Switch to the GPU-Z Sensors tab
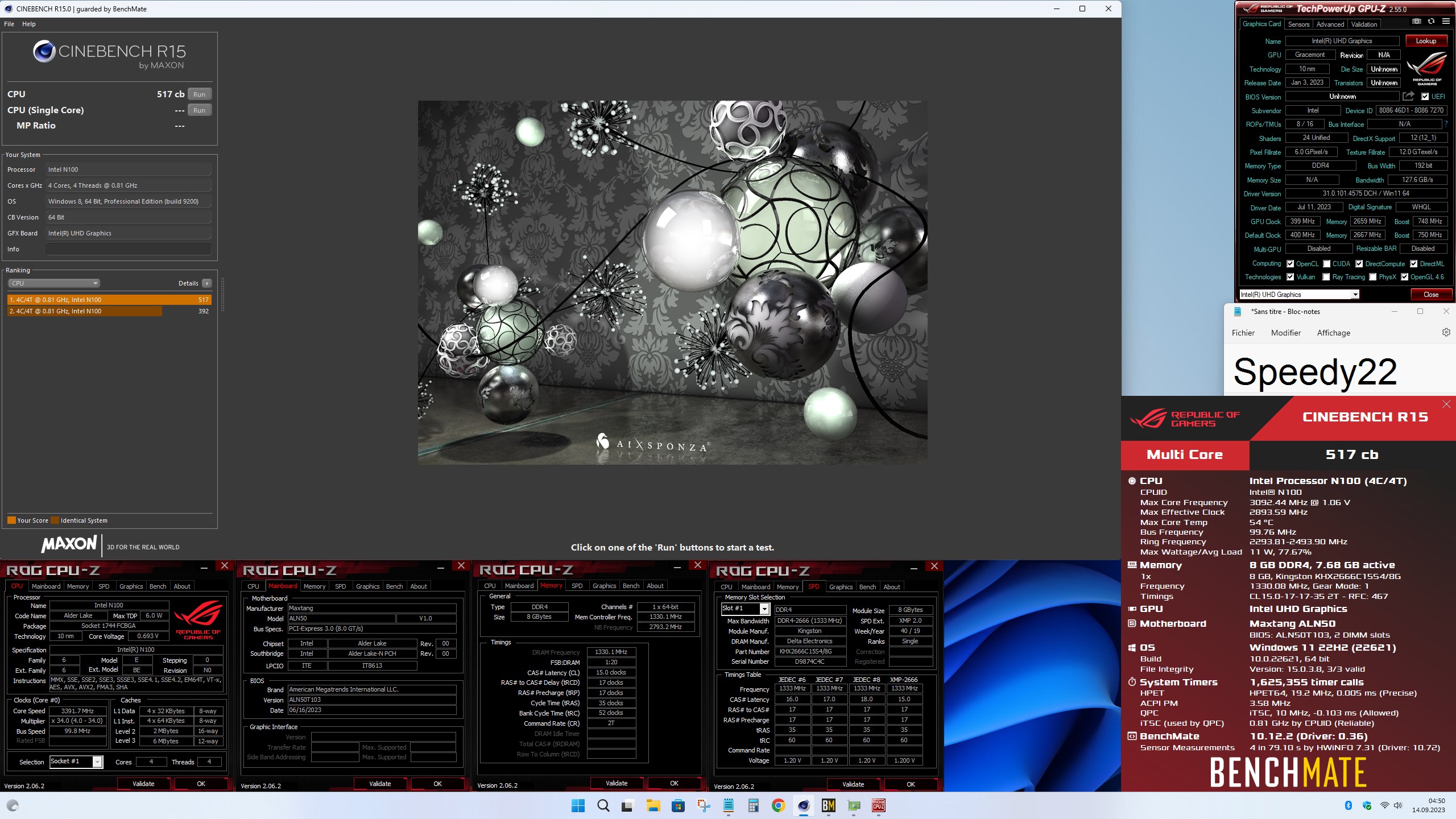This screenshot has height=819, width=1456. (x=1298, y=24)
